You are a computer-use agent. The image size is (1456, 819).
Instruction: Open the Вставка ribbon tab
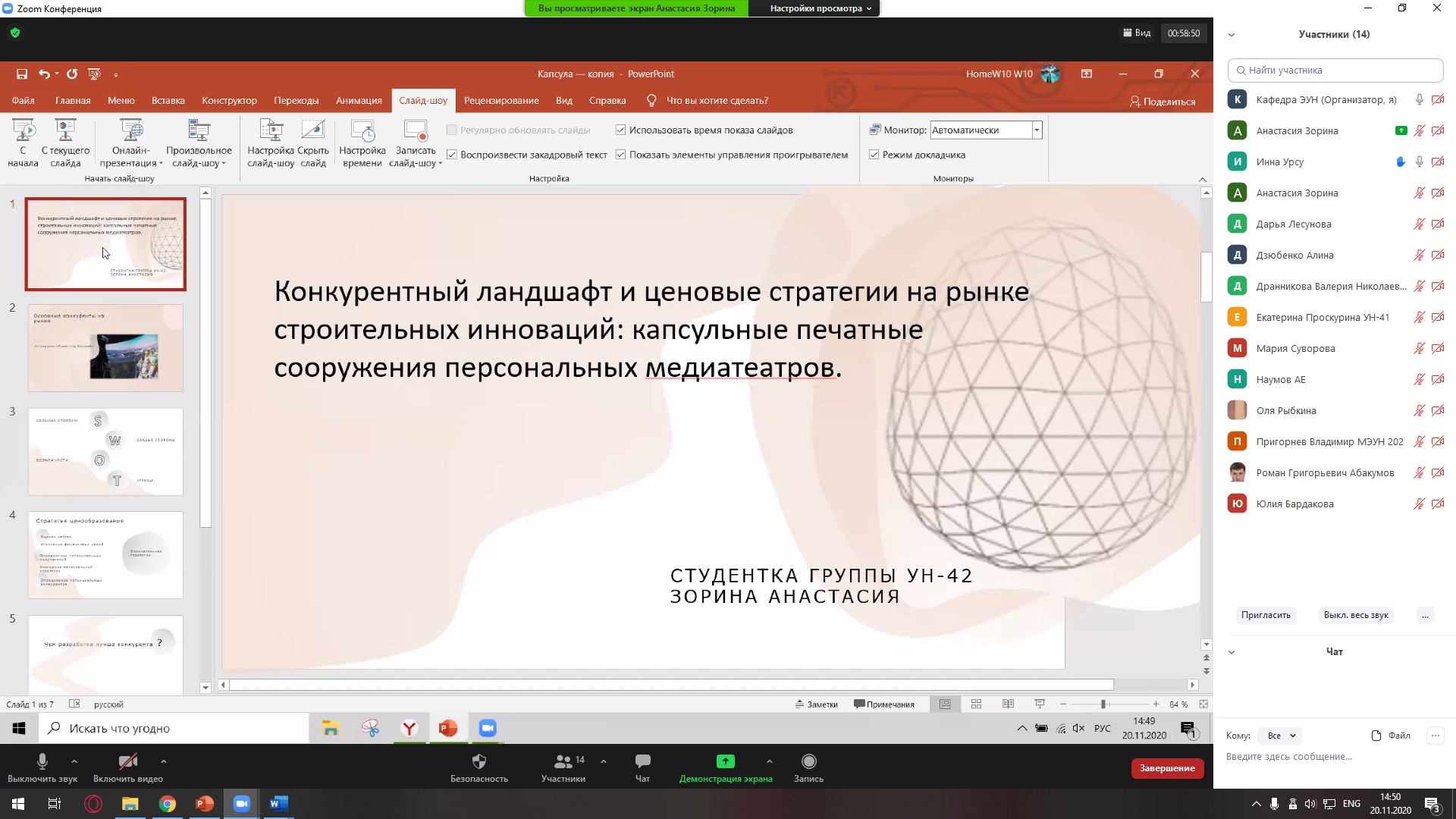coord(168,100)
